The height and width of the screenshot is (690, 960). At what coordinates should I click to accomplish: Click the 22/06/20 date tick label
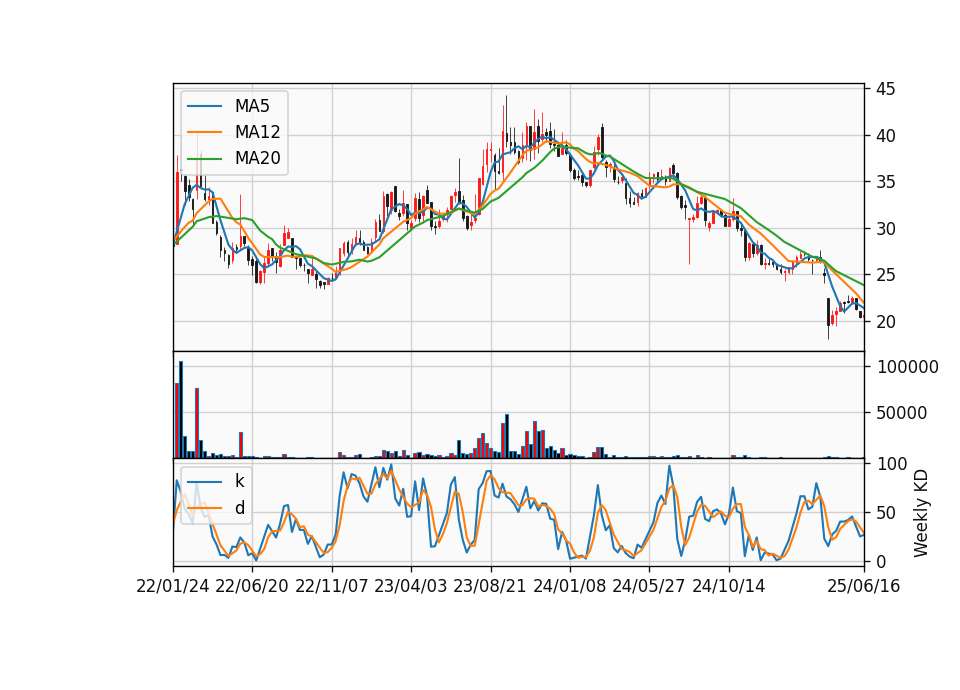(252, 586)
